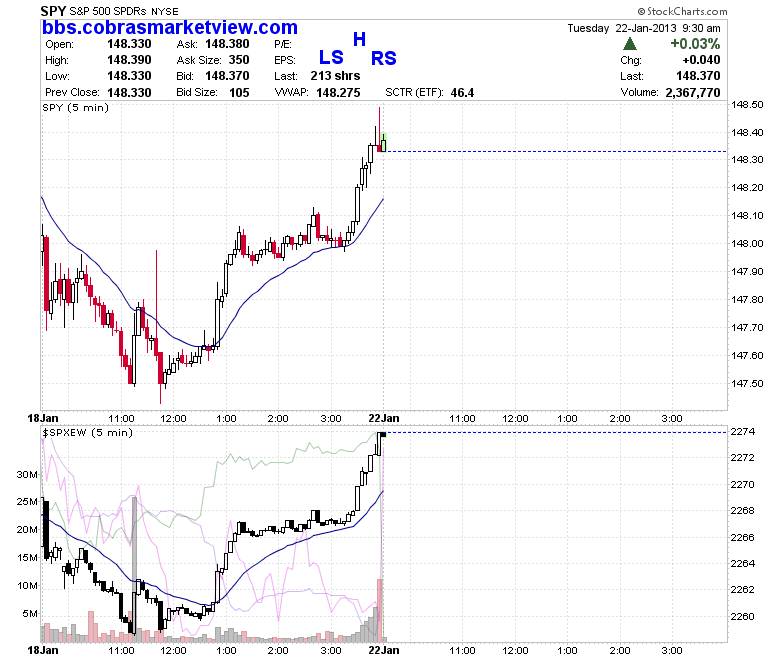Click the 'SPY (5 min)' chart label
780x659 pixels.
pyautogui.click(x=76, y=107)
